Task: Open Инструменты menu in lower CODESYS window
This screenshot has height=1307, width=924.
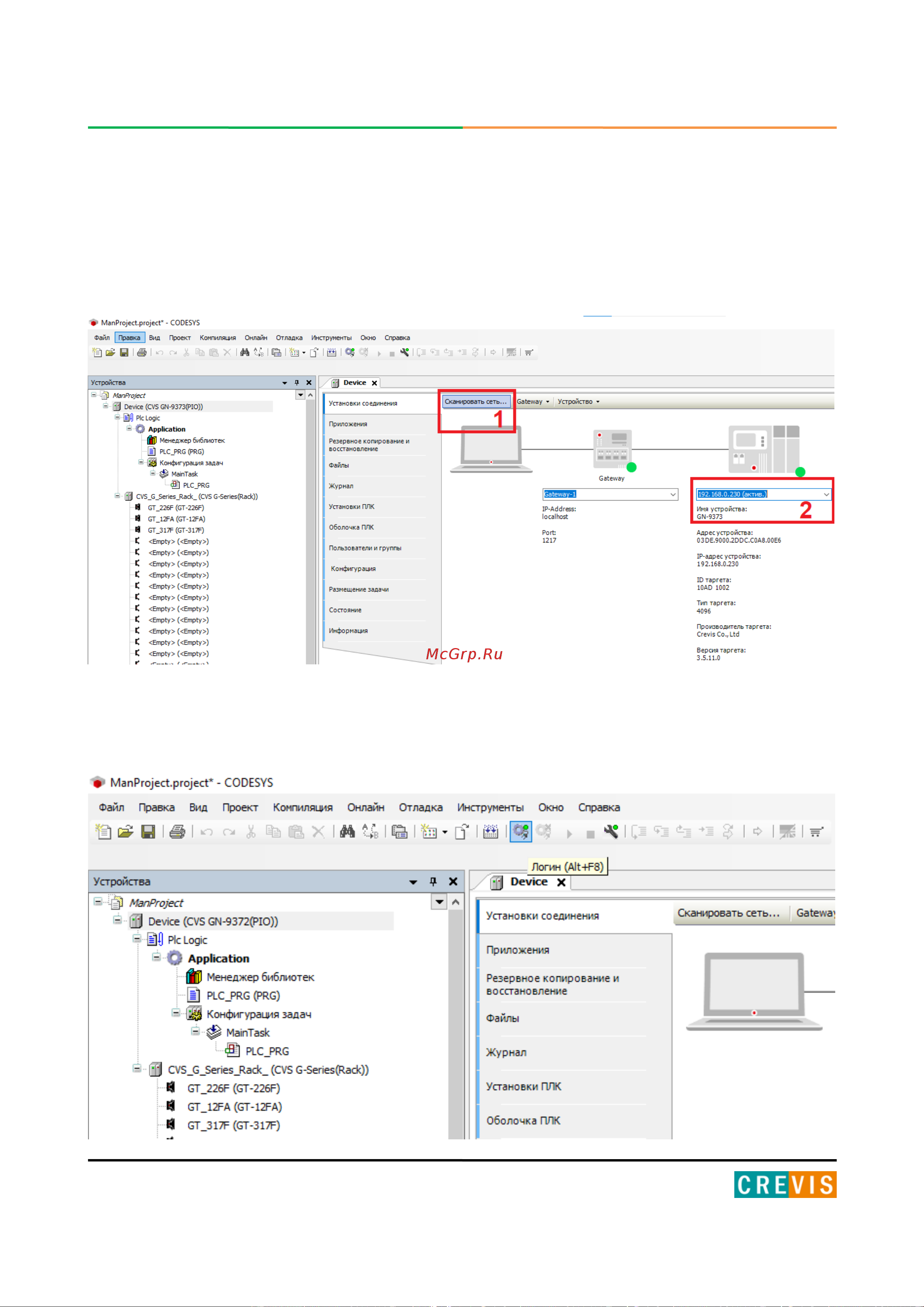Action: pyautogui.click(x=490, y=807)
